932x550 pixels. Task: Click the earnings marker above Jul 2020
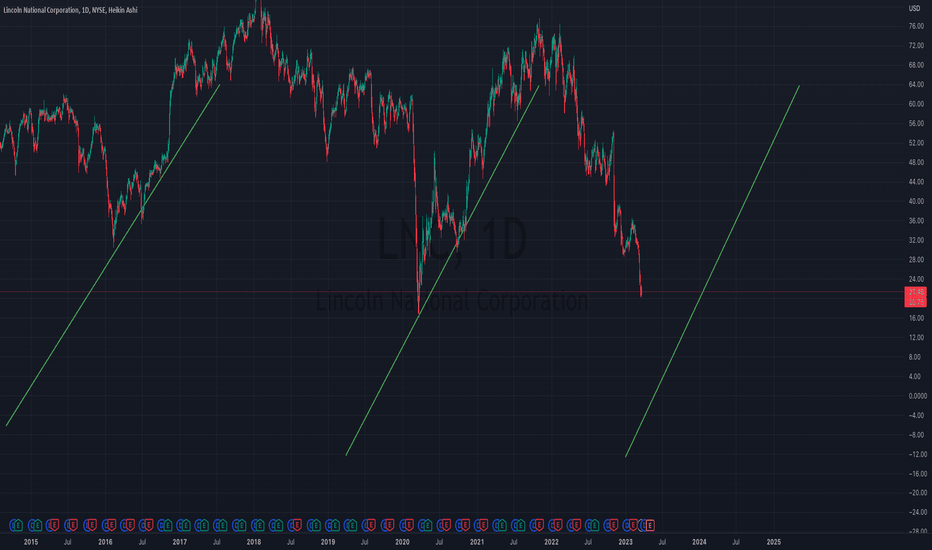[444, 525]
